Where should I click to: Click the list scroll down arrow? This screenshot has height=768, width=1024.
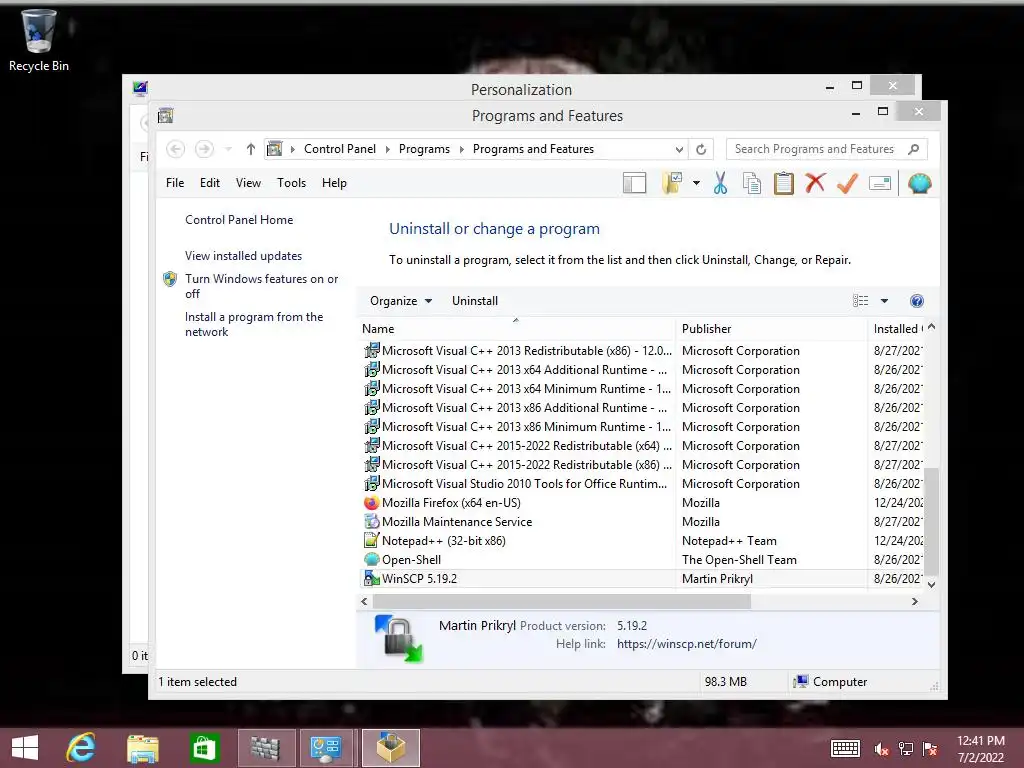click(932, 585)
